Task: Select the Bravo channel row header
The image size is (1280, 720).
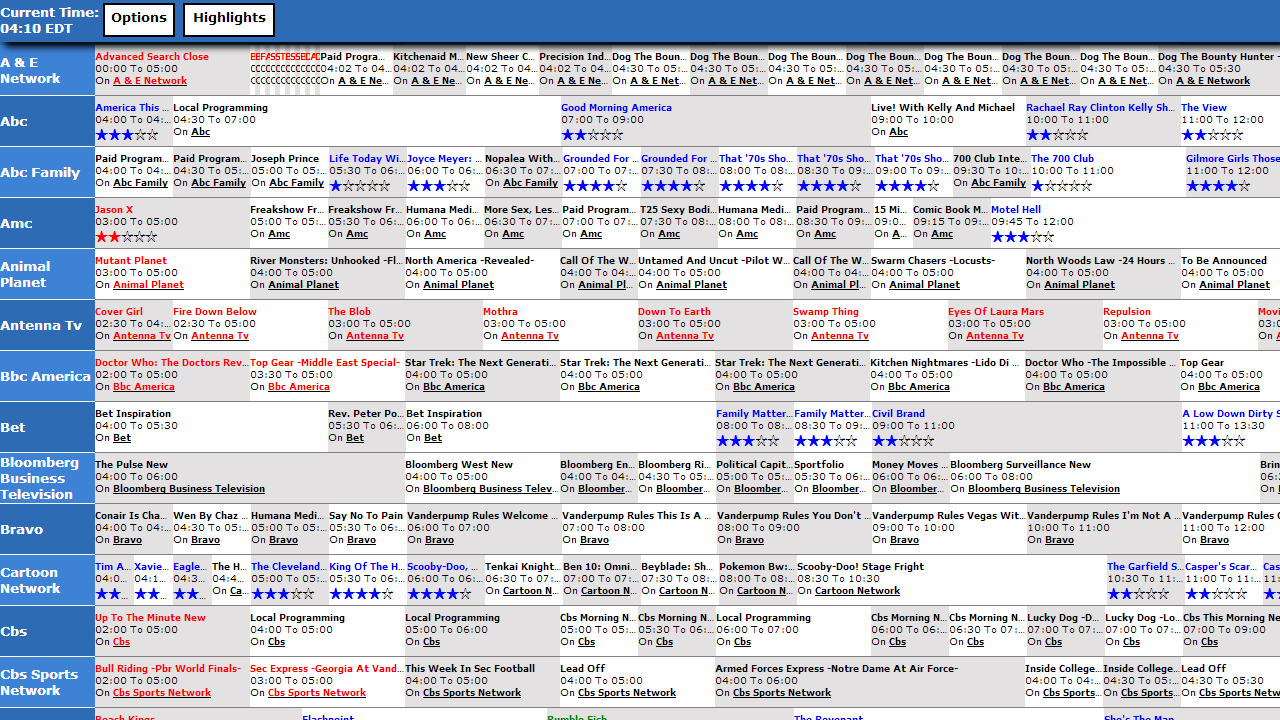Action: pyautogui.click(x=47, y=529)
